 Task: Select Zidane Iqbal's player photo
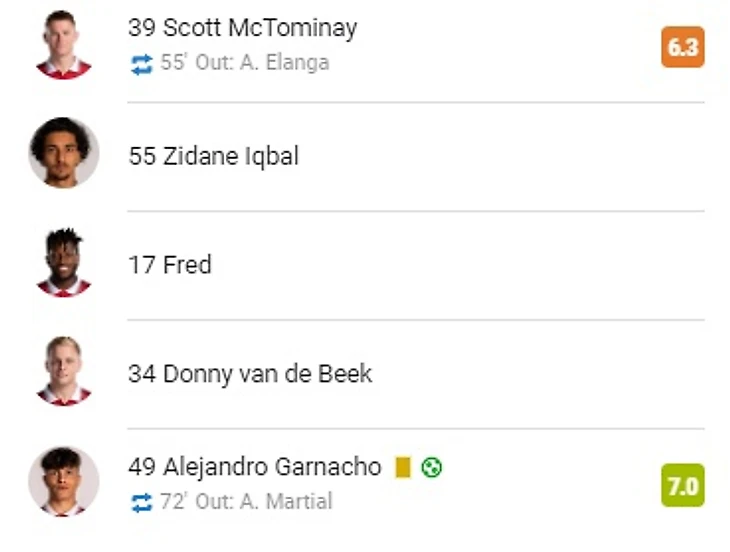click(63, 153)
